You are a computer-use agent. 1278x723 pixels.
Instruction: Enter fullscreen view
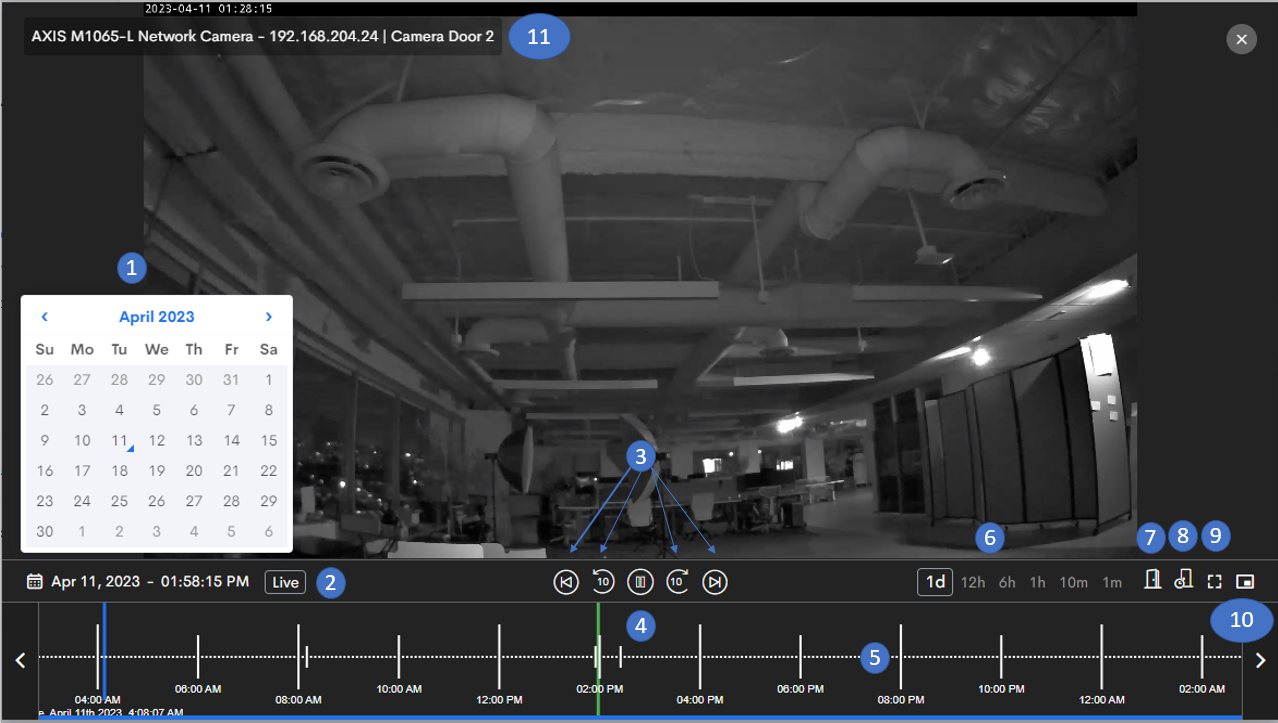1216,582
